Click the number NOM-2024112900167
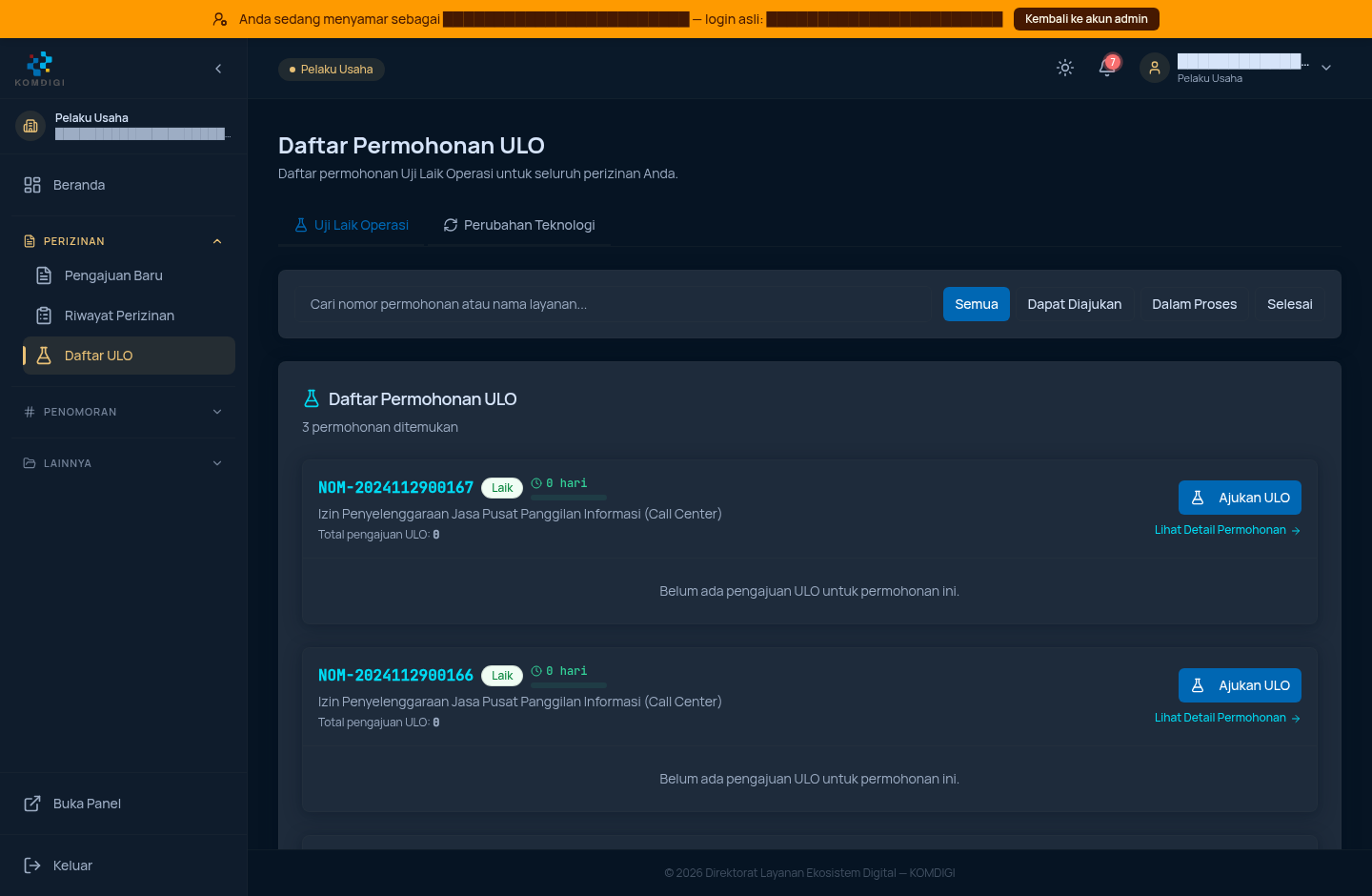The height and width of the screenshot is (896, 1372). (395, 487)
